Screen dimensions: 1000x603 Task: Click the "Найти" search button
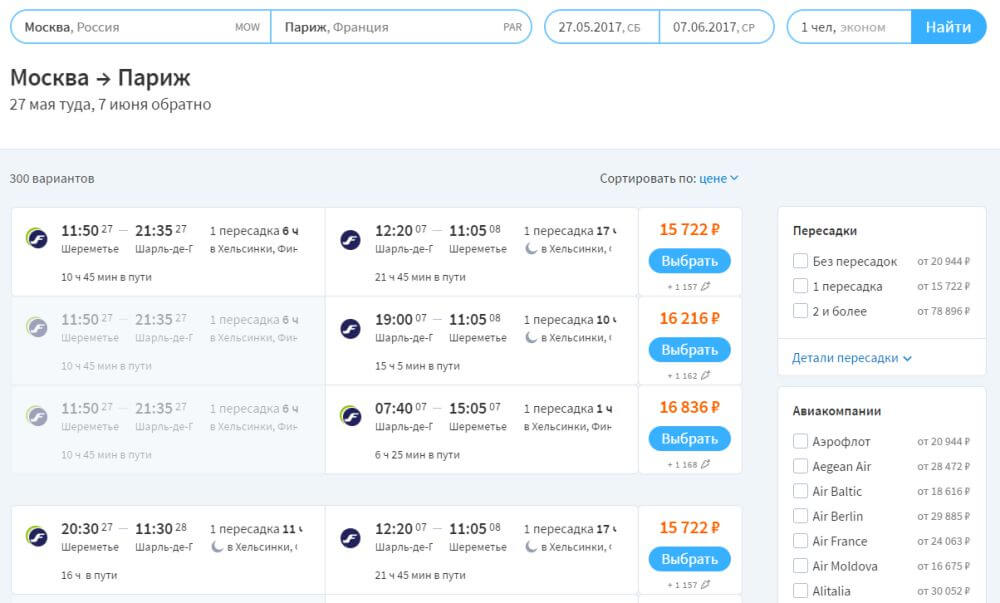click(948, 27)
